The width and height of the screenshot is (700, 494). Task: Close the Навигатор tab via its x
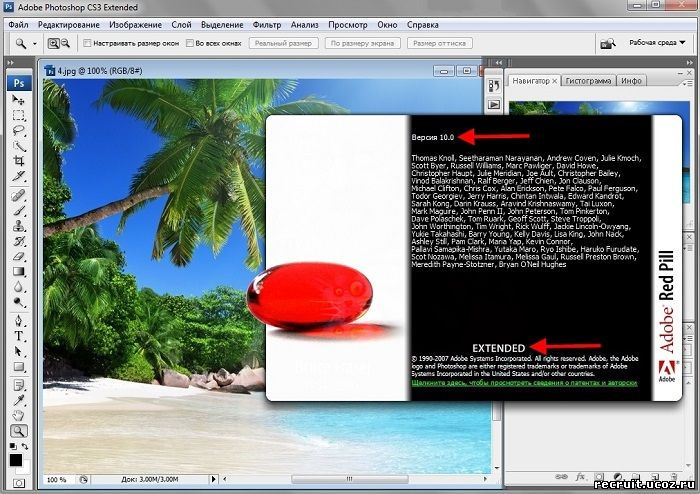tap(554, 81)
